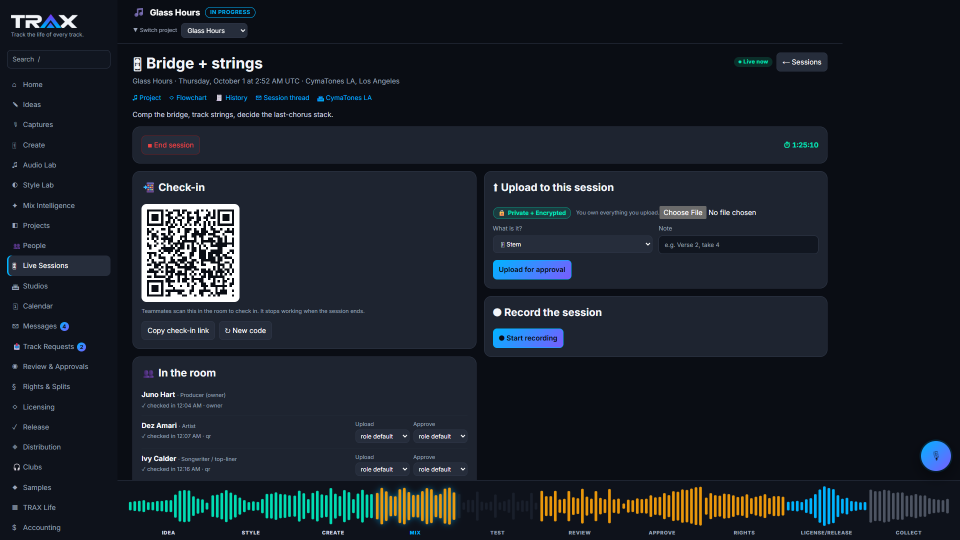
Task: Jump to LICENSE/RELEASE stage in timeline
Action: 826,533
